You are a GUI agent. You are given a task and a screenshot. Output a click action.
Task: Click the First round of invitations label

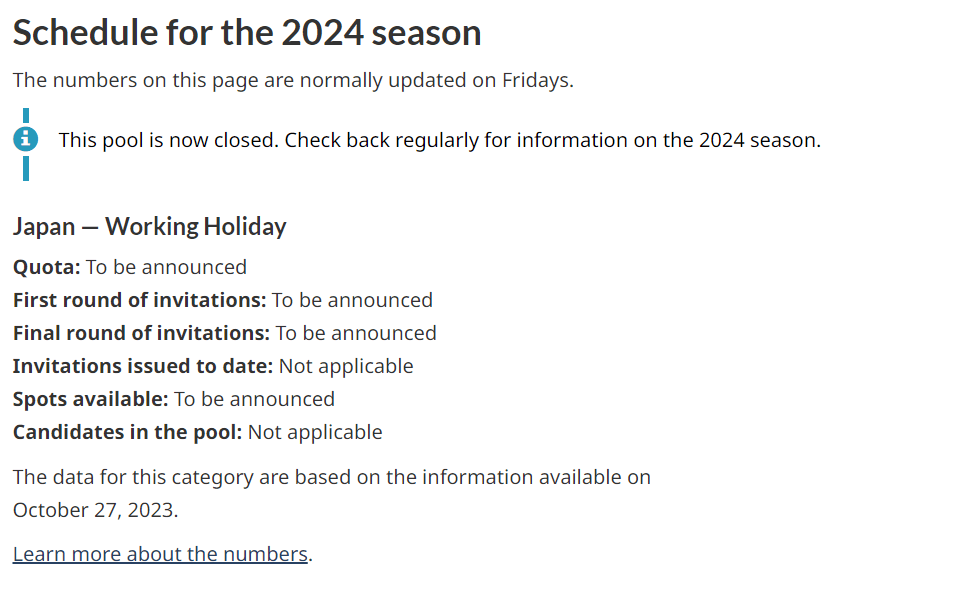tap(139, 300)
